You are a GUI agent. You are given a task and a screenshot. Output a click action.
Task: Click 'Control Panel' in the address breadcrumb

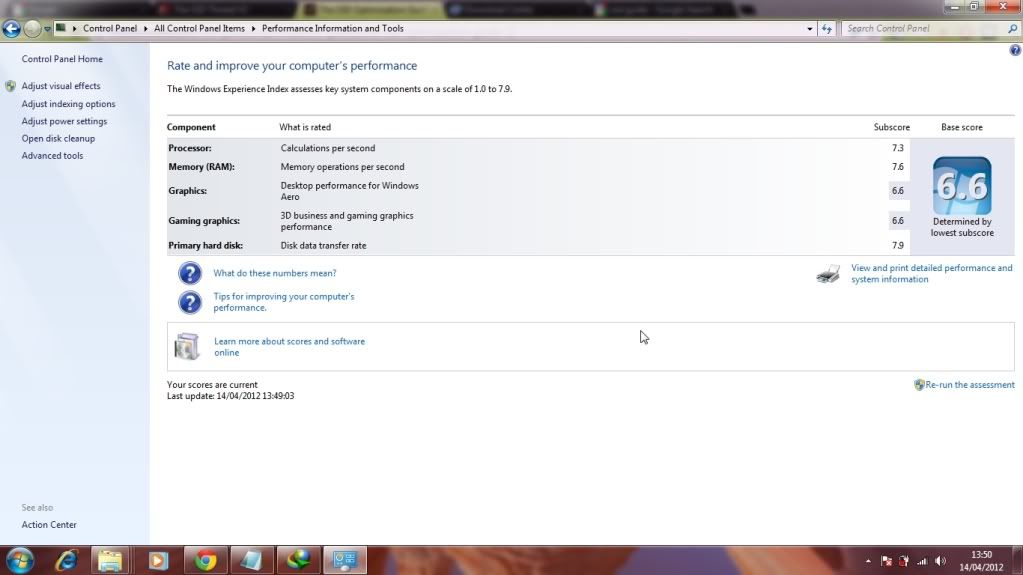[x=110, y=29]
